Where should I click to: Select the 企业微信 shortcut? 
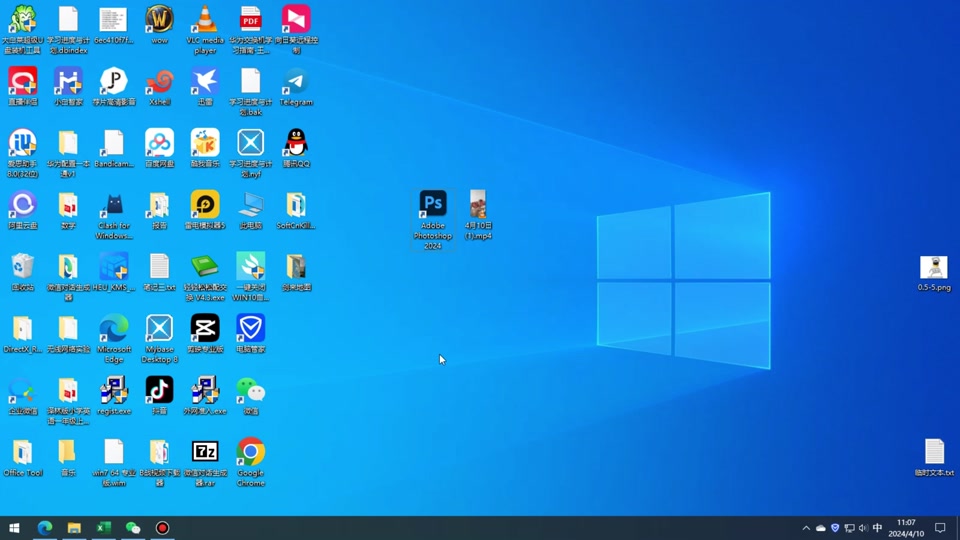[x=23, y=396]
